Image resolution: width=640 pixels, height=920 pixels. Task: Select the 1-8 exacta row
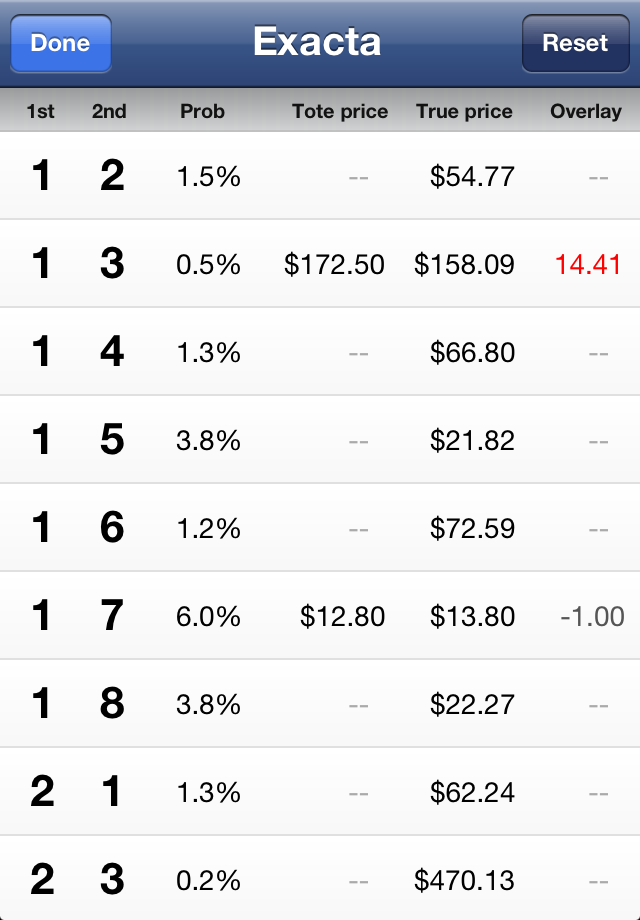click(320, 704)
